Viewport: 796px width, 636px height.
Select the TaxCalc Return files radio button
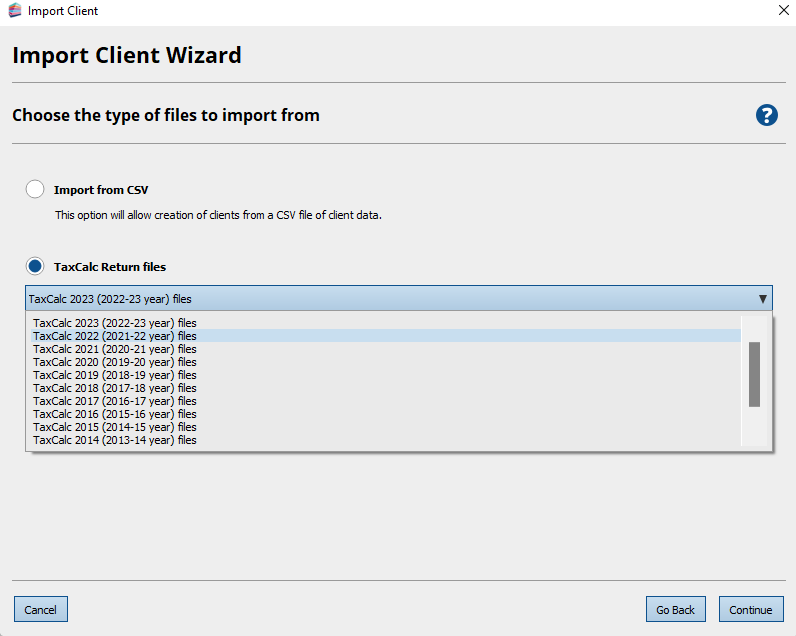coord(35,267)
